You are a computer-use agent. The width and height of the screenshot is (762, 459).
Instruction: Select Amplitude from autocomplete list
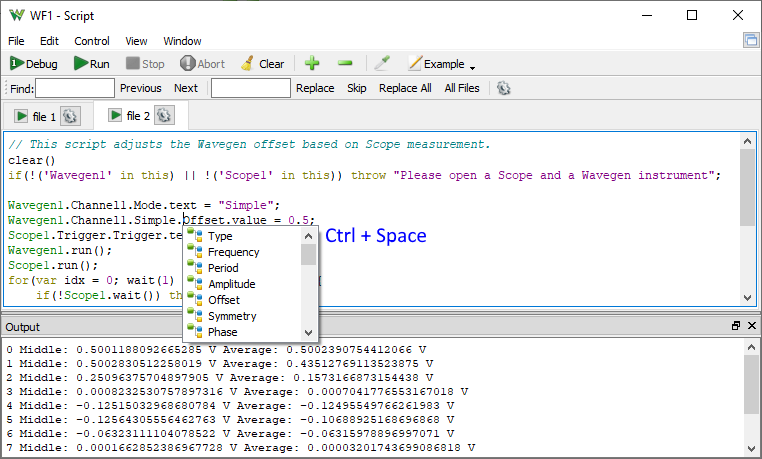[231, 284]
